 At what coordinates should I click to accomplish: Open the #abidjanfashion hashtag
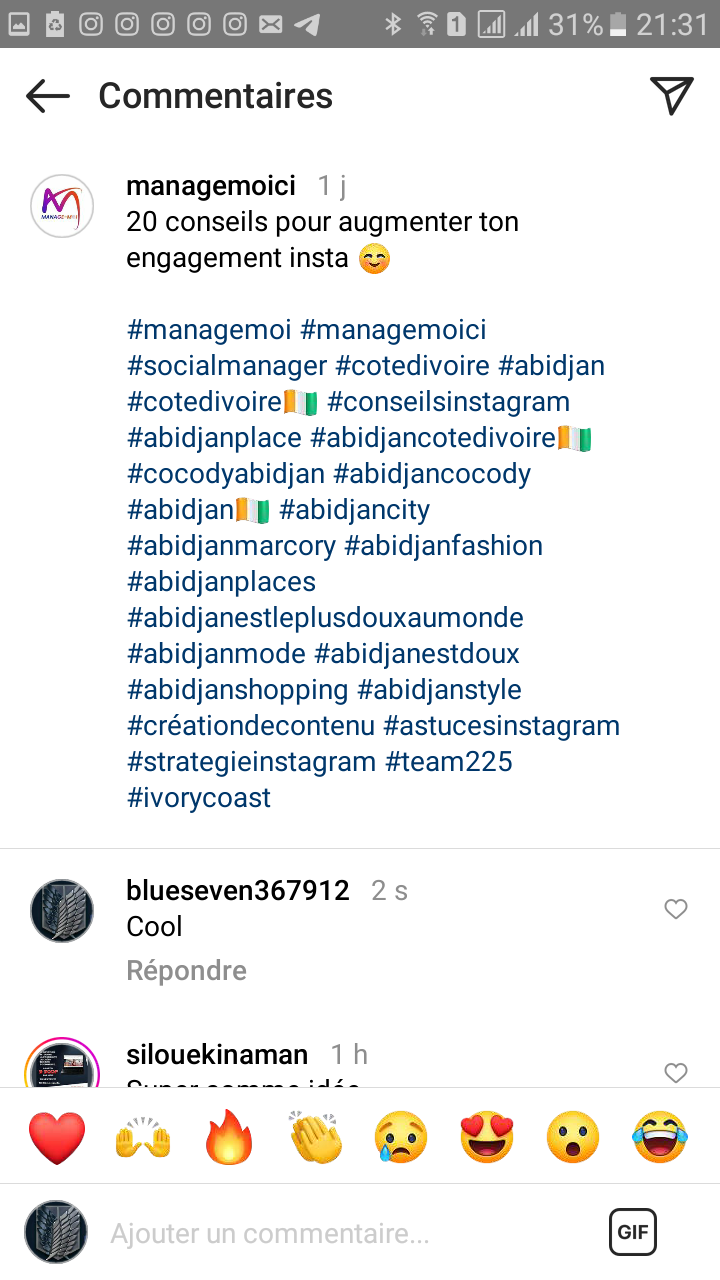(x=443, y=546)
